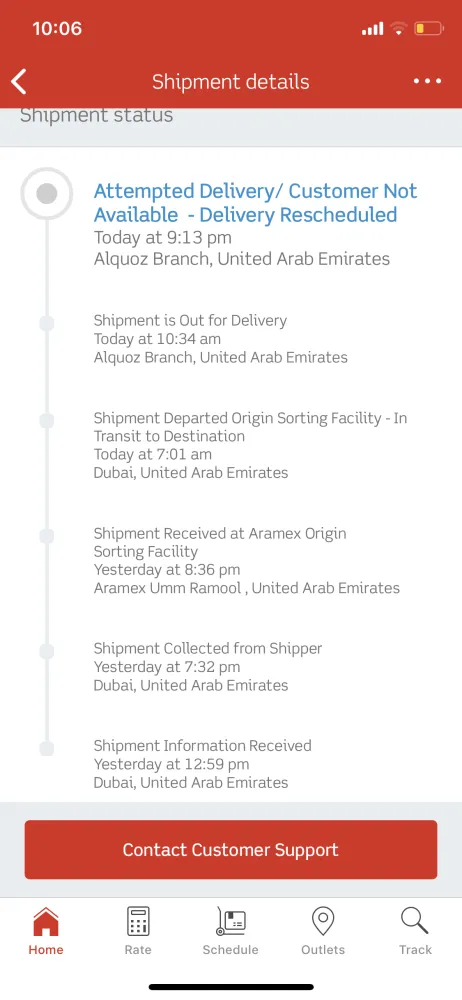462x1000 pixels.
Task: Select the Attempted Delivery status heading
Action: pos(255,203)
